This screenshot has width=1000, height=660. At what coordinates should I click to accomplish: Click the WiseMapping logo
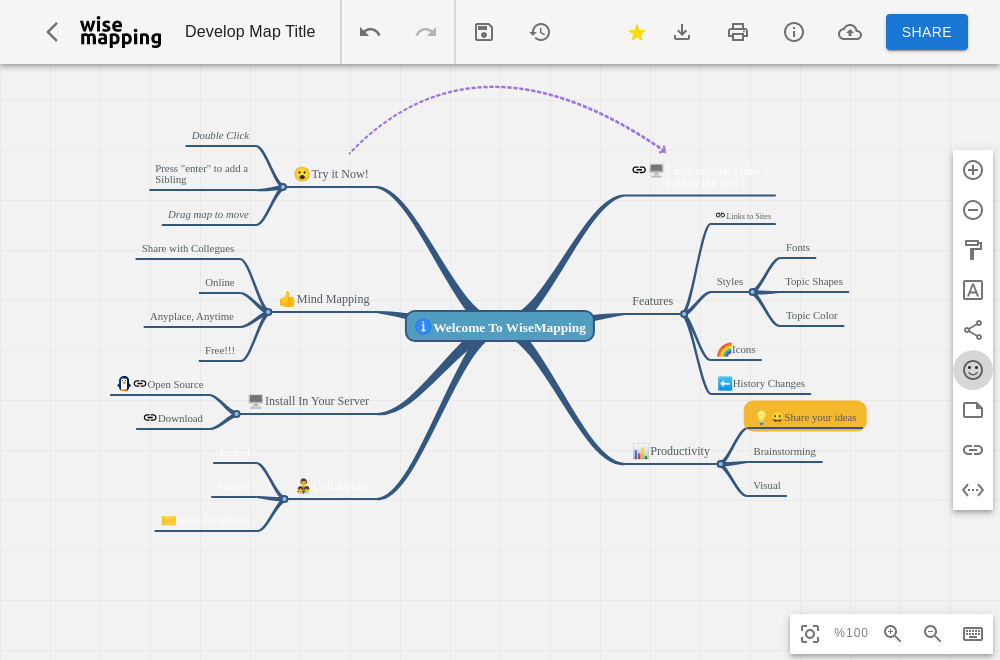coord(121,32)
